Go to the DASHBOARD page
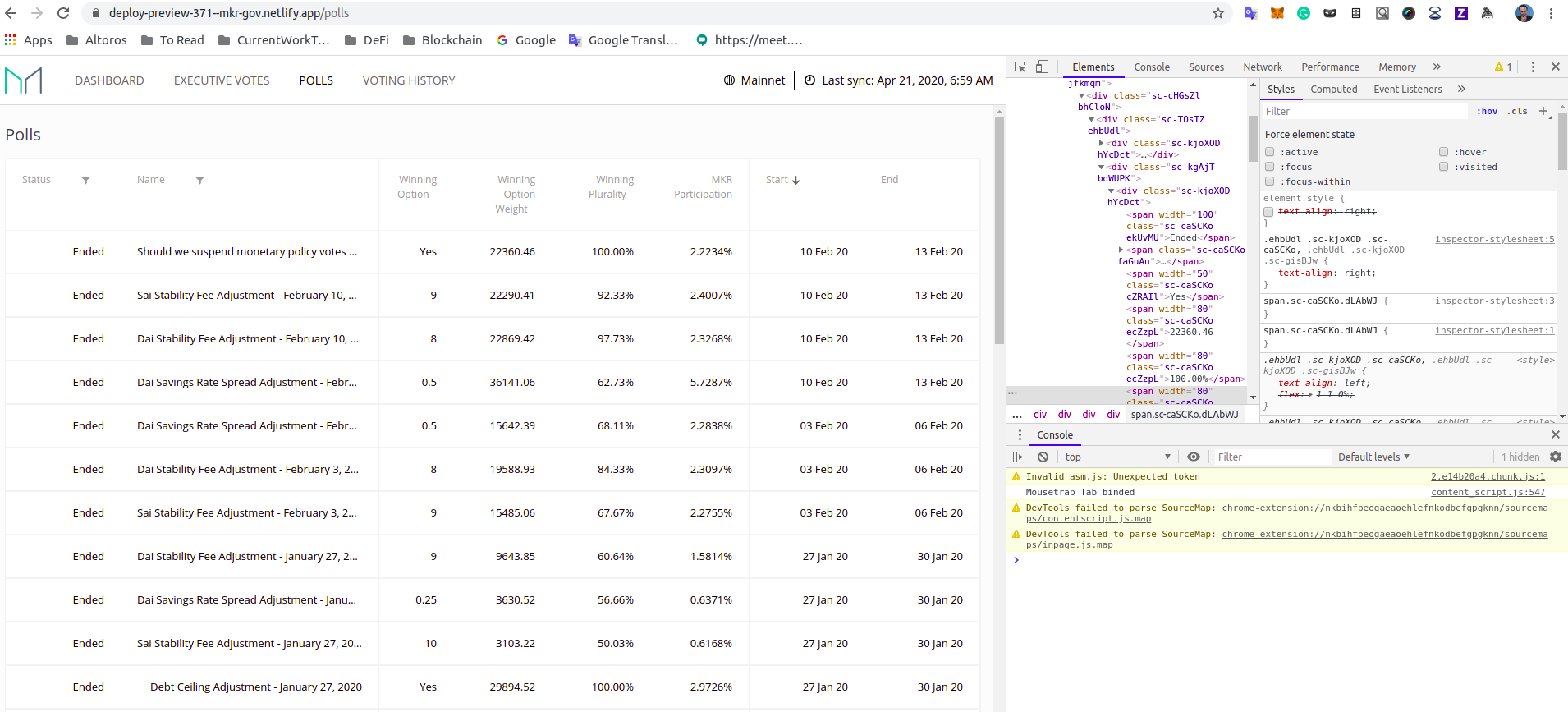The width and height of the screenshot is (1568, 712). 109,80
